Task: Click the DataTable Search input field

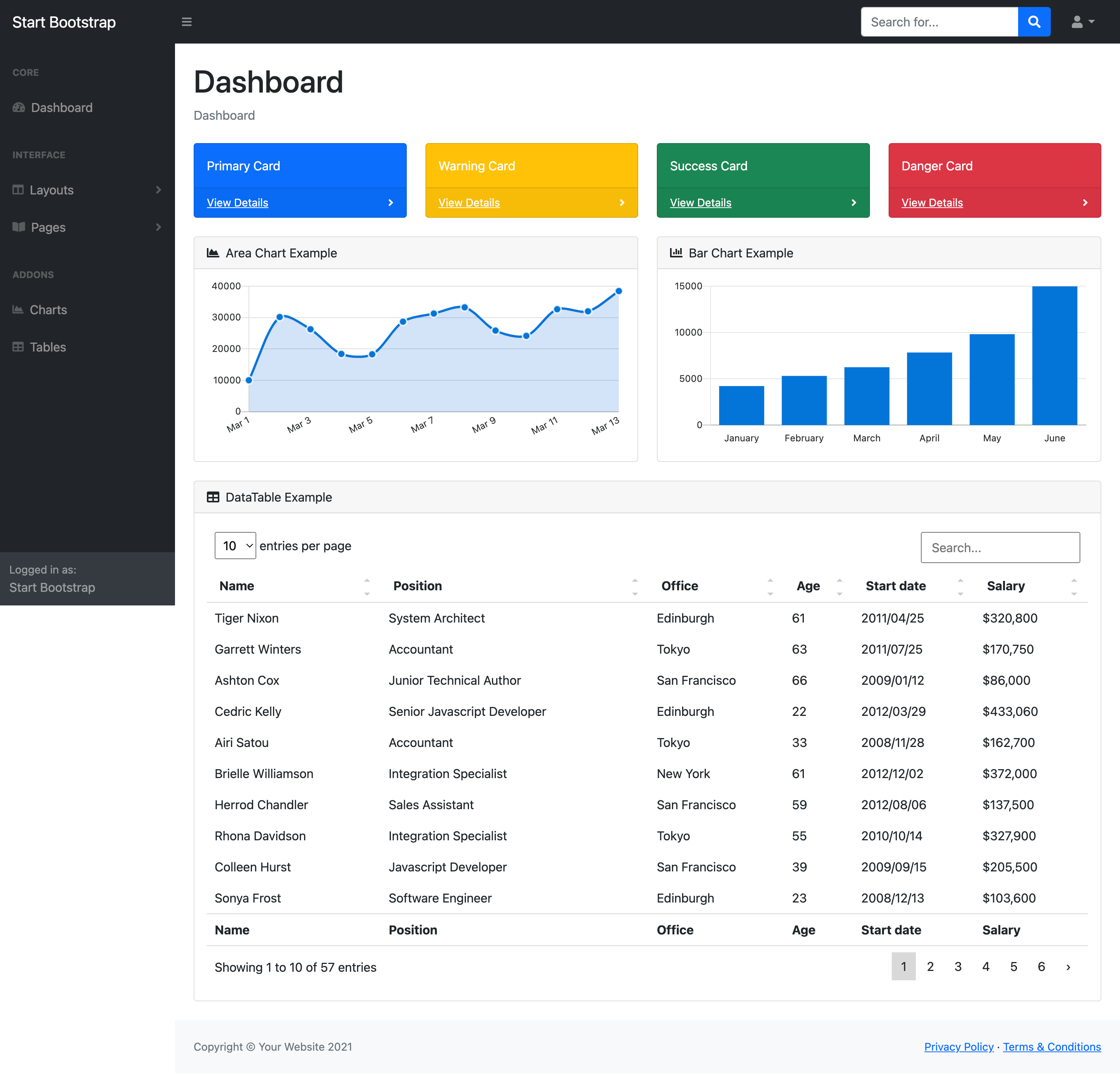Action: (1000, 547)
